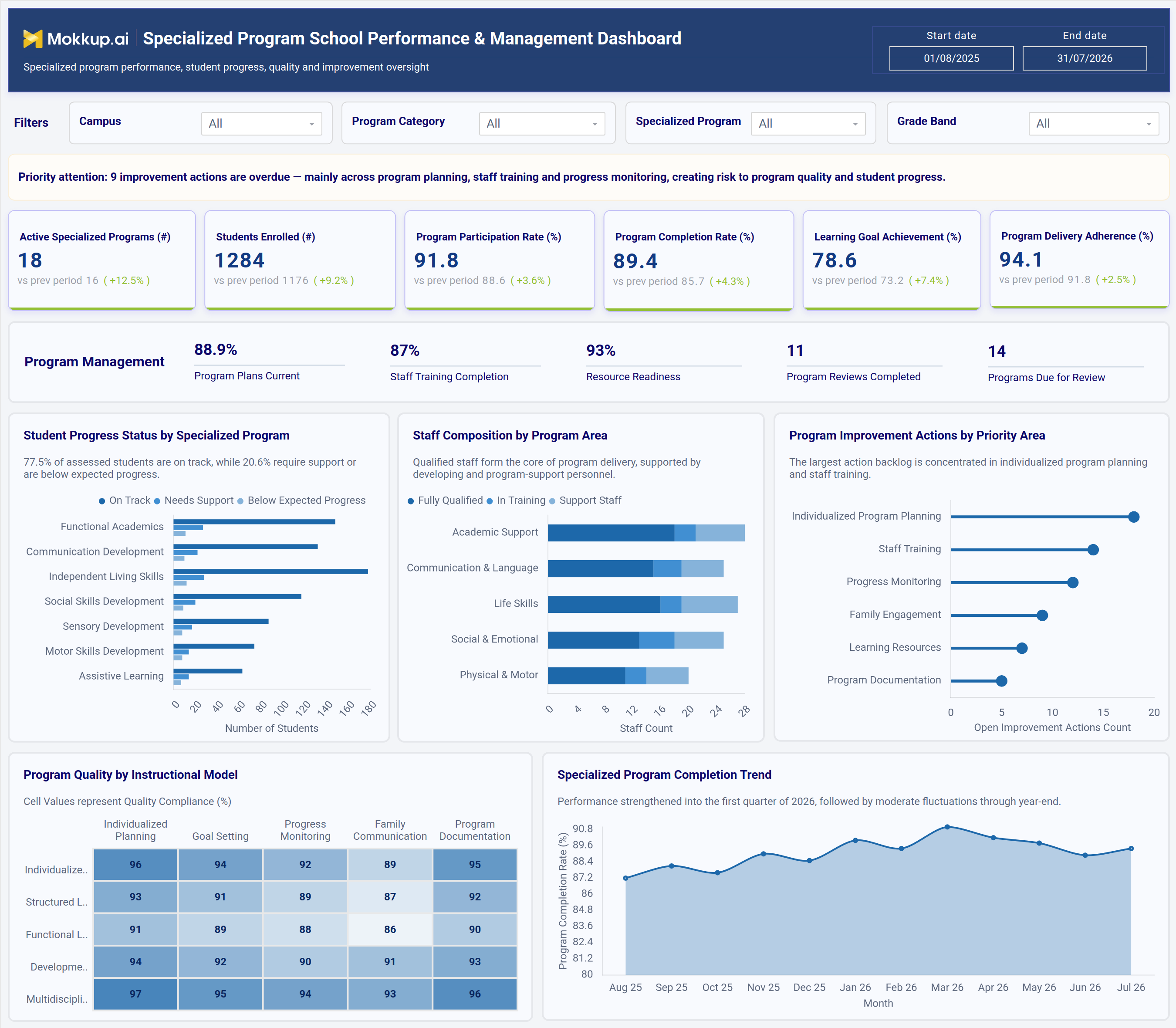Select the Program Completion Rate KPI card

tap(699, 260)
